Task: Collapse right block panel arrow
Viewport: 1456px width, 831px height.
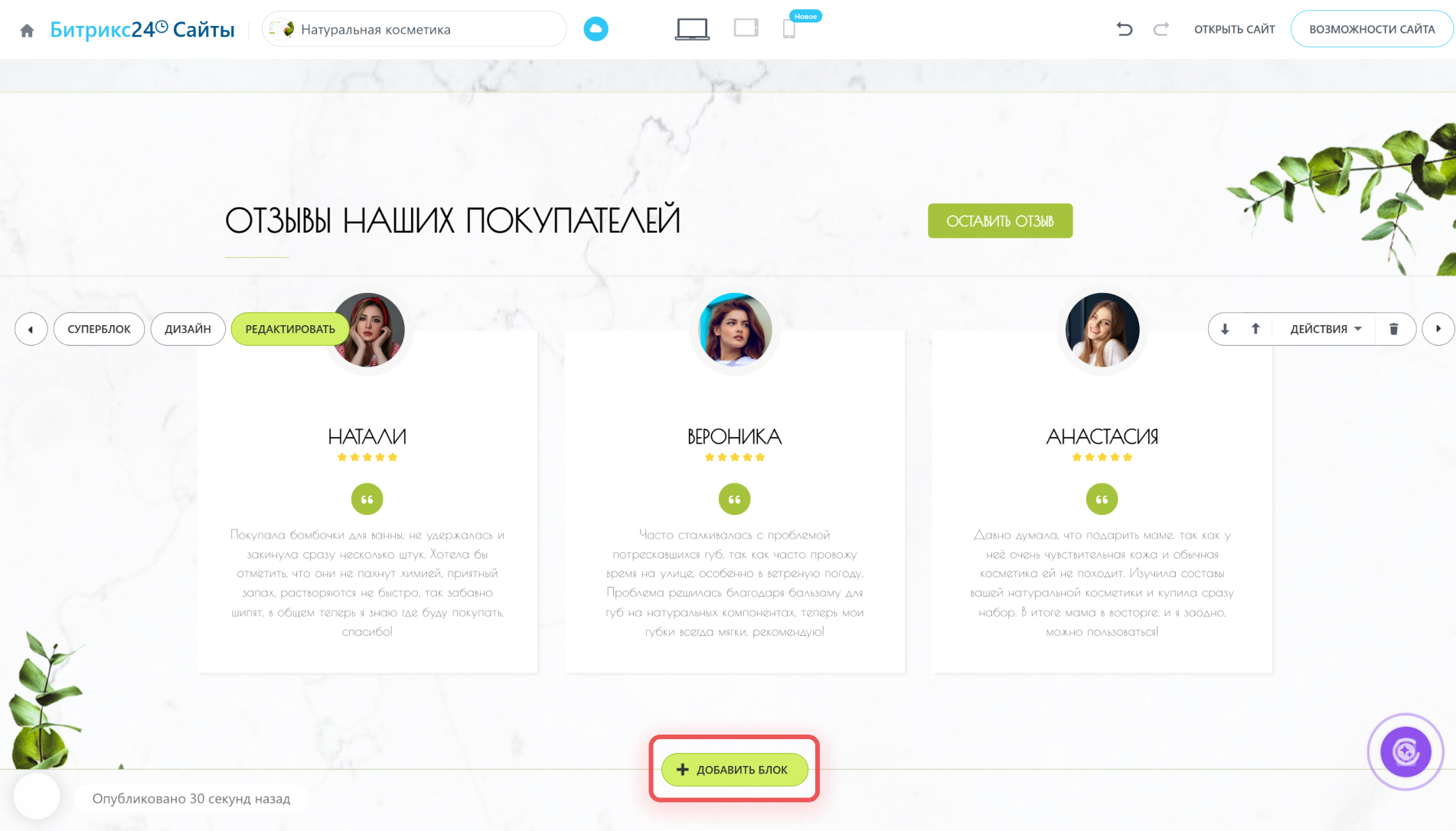Action: [1438, 329]
